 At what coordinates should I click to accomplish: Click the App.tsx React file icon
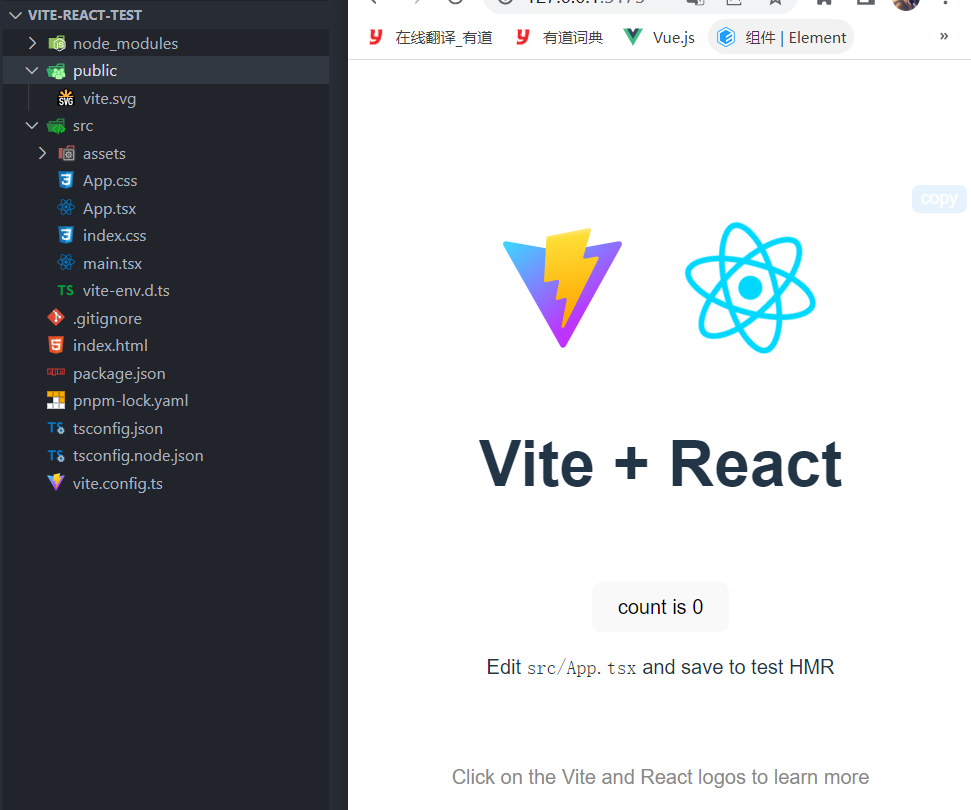66,207
